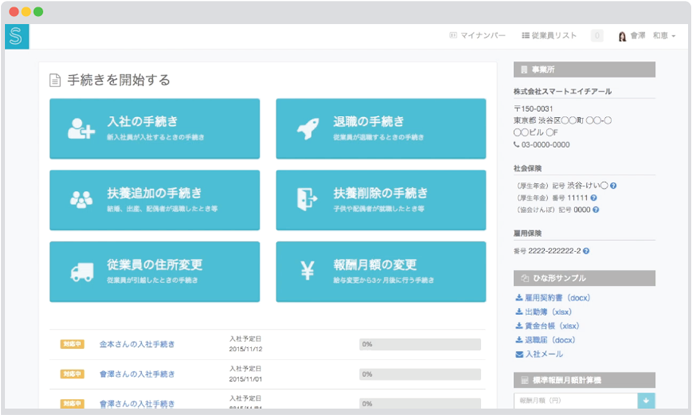
Task: Click 対応中 badge on 金本さん row
Action: point(72,344)
